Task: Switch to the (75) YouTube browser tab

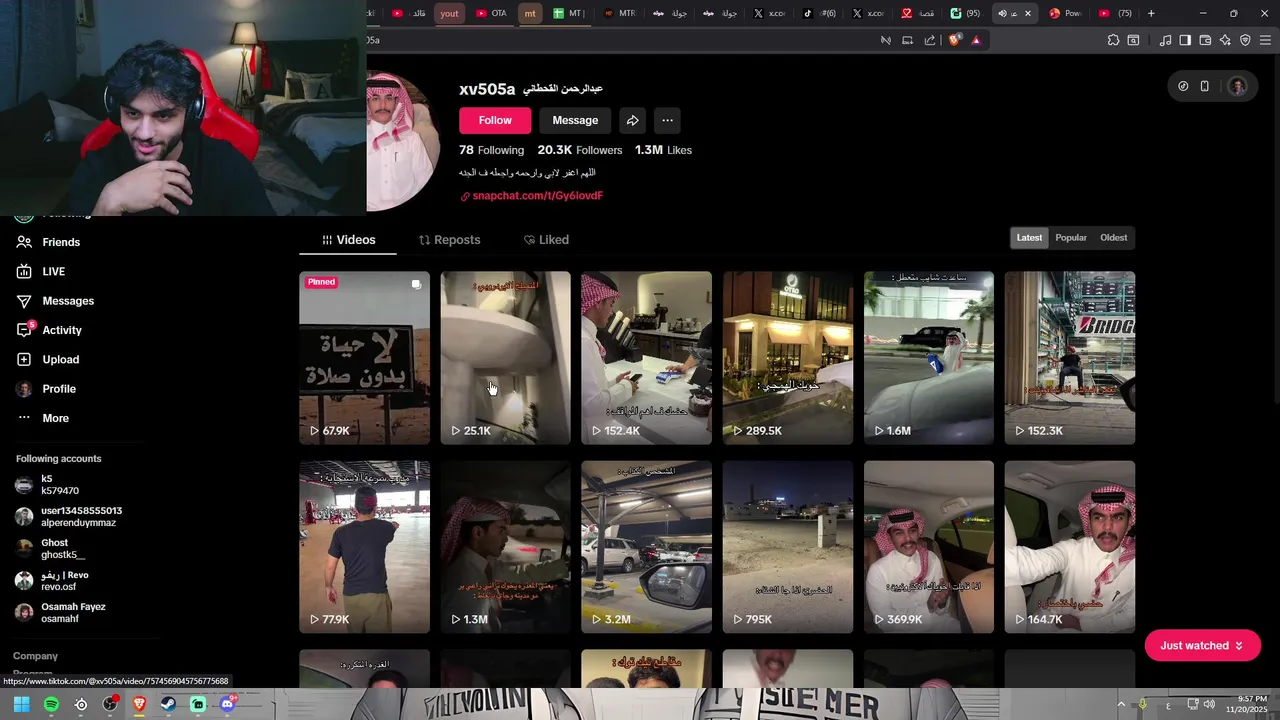Action: tap(1115, 13)
